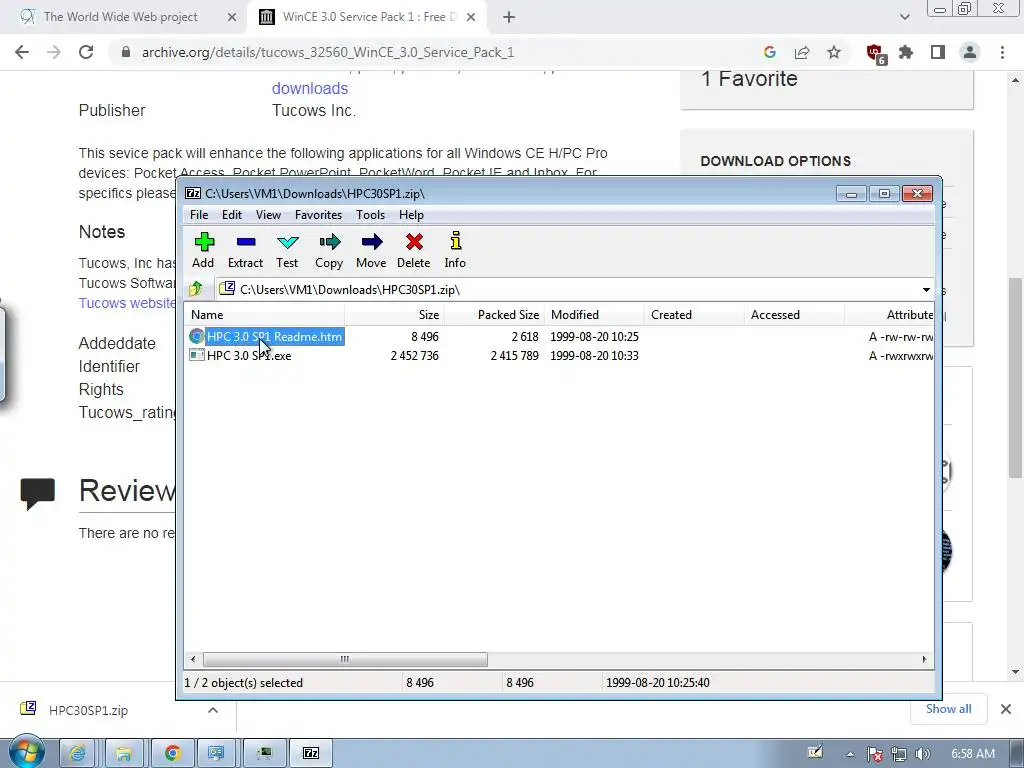Select HPC 3.0 SP1 Readme.htm file
This screenshot has width=1024, height=768.
(274, 336)
